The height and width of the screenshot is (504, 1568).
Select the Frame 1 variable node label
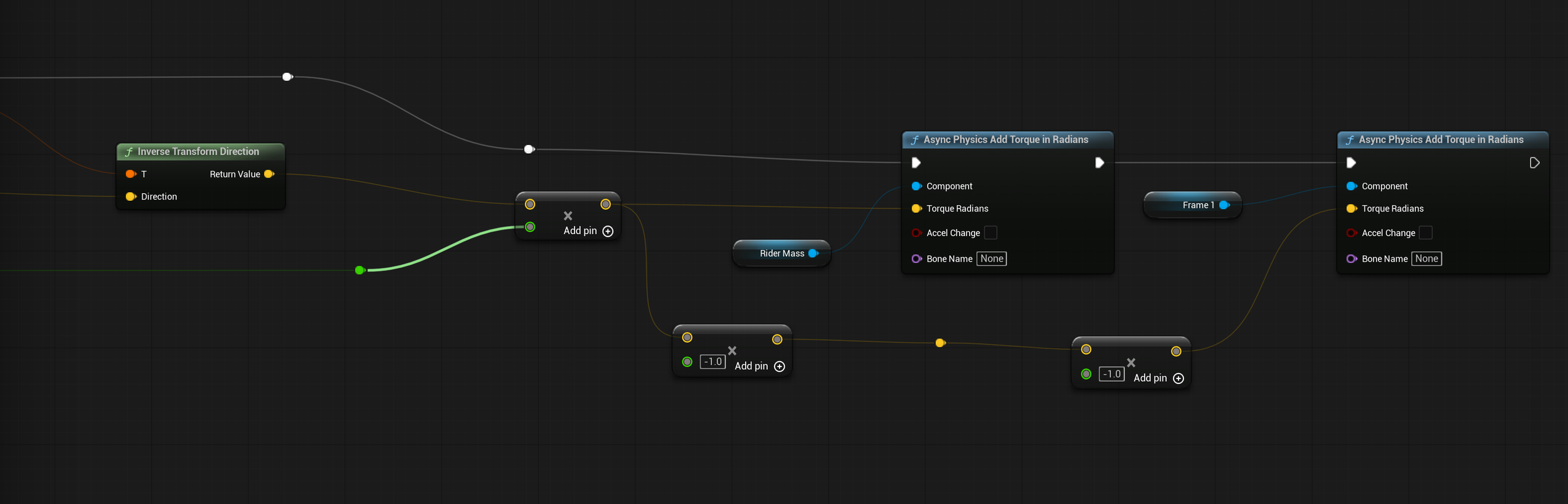1198,205
